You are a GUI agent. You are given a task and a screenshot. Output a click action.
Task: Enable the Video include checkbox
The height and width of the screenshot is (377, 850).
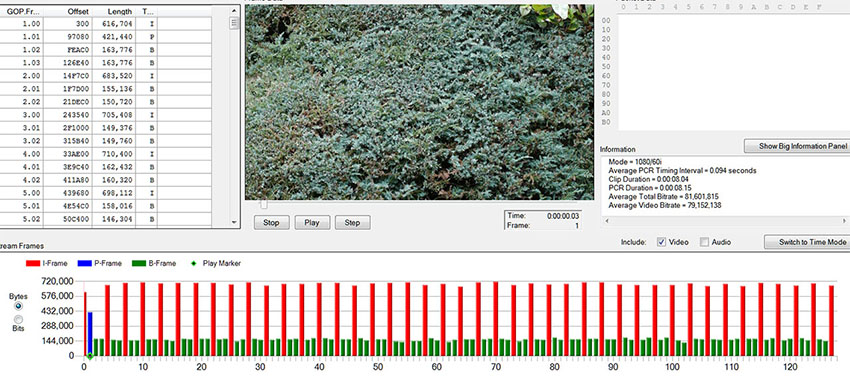click(661, 242)
